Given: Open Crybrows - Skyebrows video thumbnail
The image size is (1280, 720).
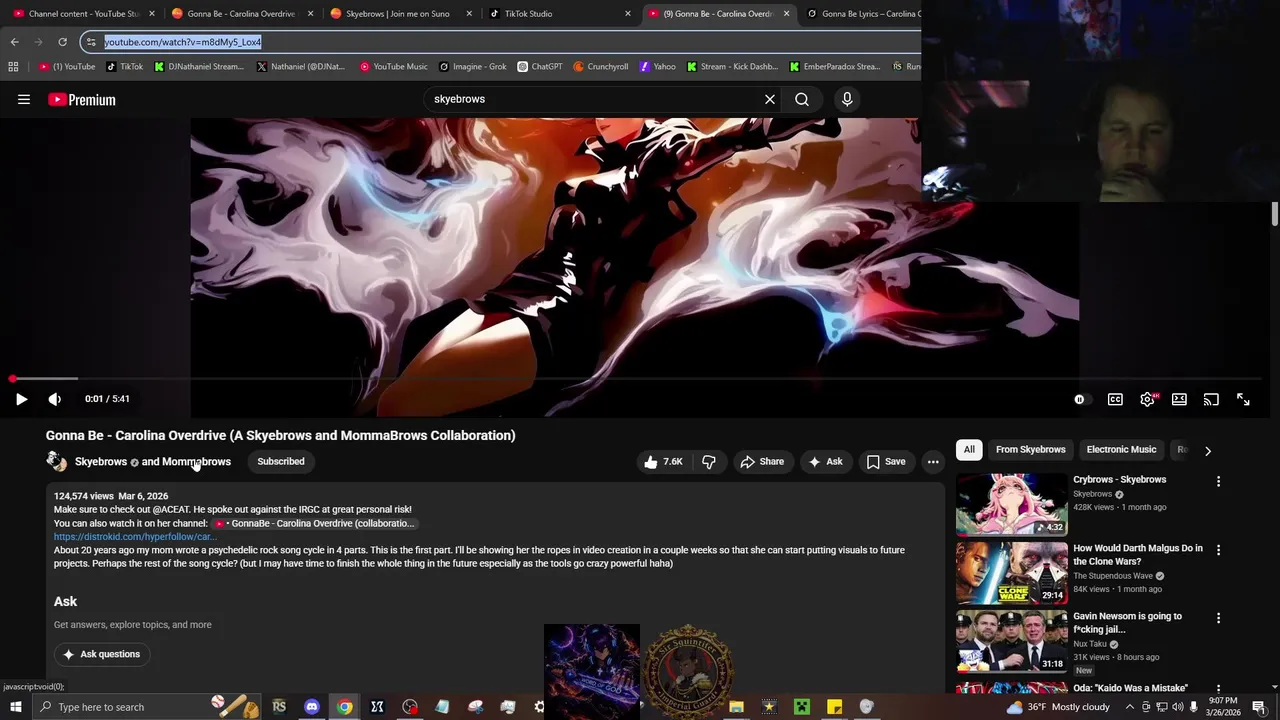Looking at the screenshot, I should [x=1011, y=505].
